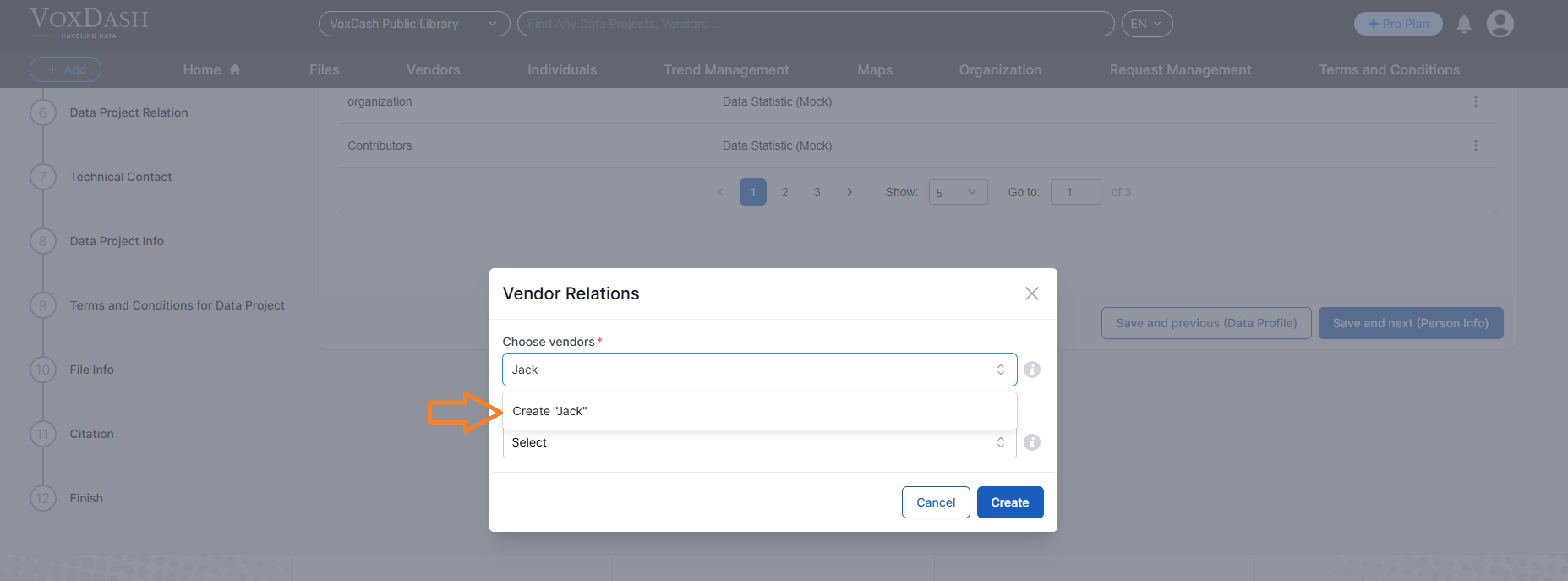1568x581 pixels.
Task: Click the VoxDash logo
Action: click(x=89, y=23)
